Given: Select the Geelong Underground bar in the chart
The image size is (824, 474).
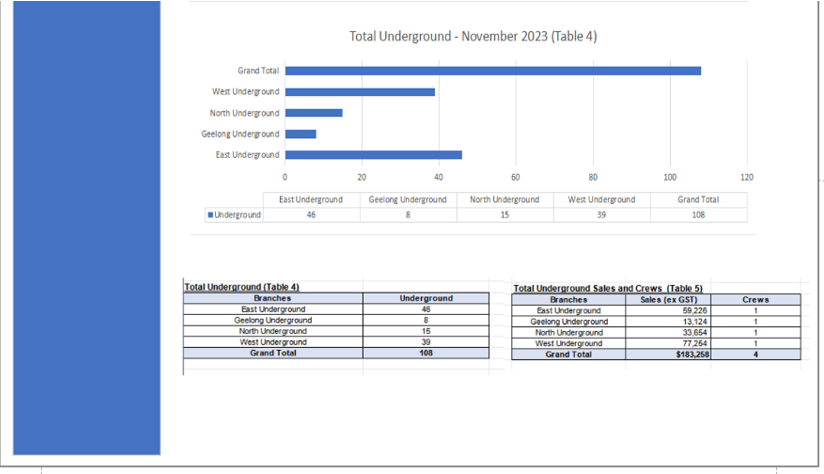Looking at the screenshot, I should point(301,134).
